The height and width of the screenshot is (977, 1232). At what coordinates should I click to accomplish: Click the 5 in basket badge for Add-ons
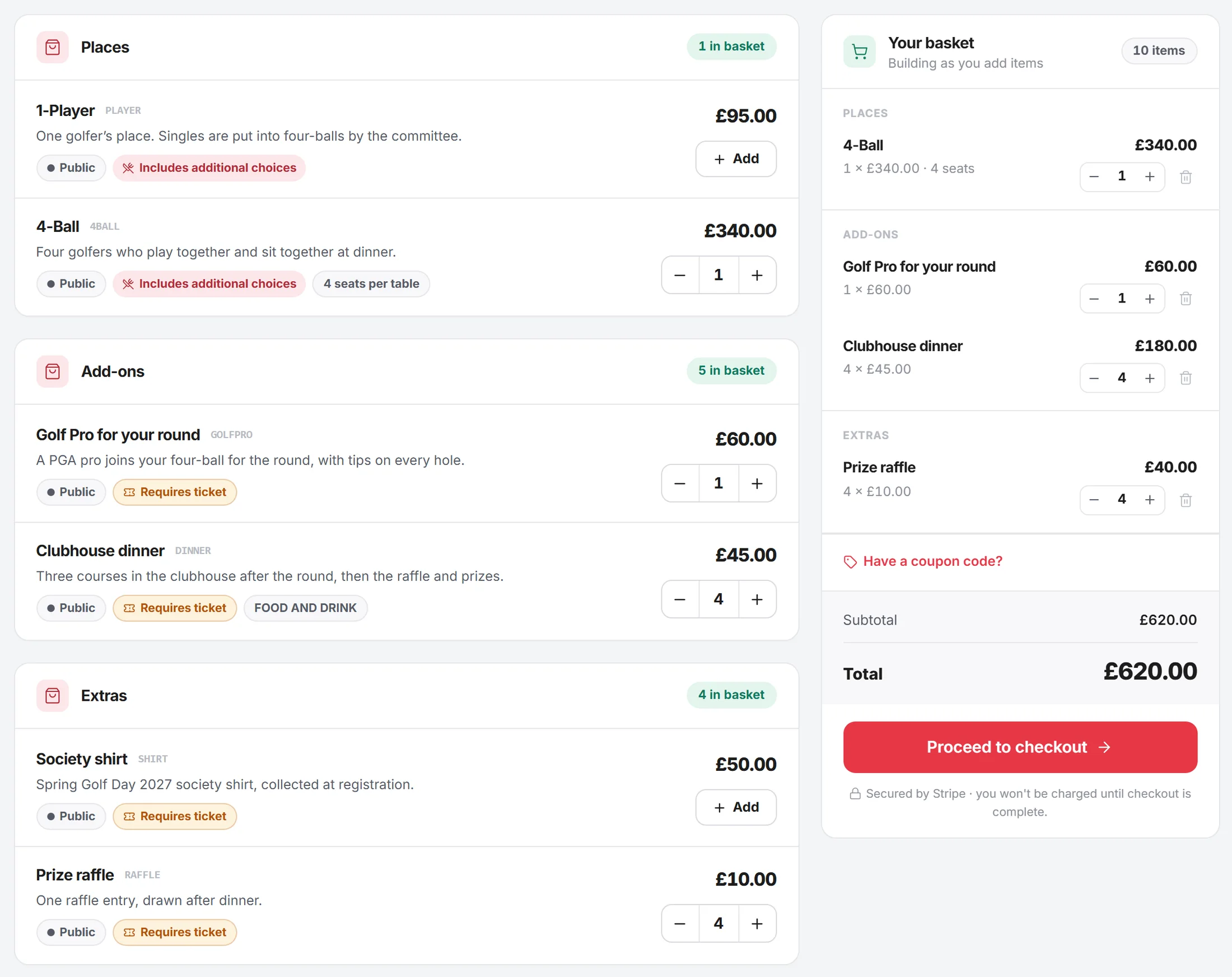pyautogui.click(x=731, y=370)
